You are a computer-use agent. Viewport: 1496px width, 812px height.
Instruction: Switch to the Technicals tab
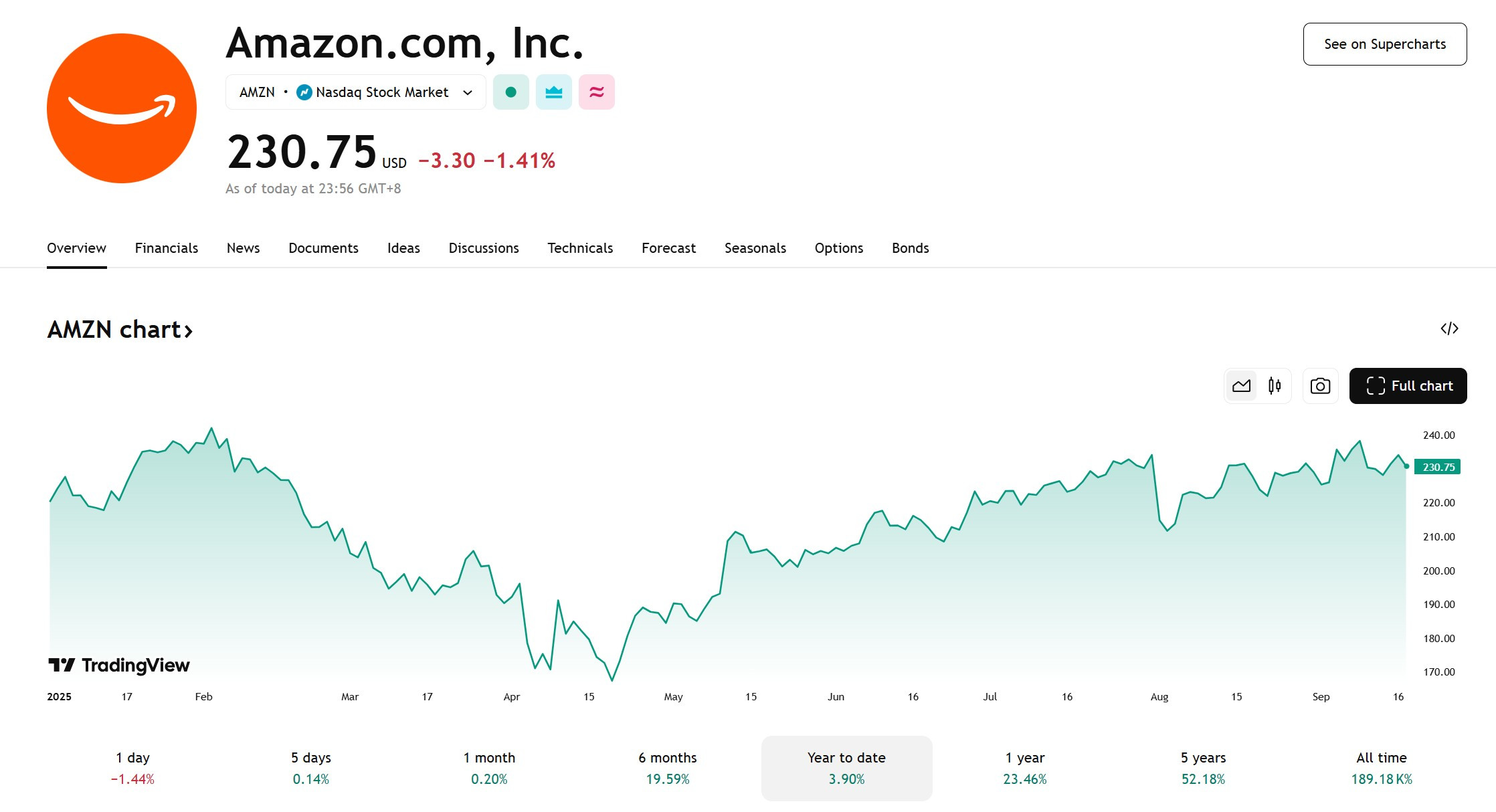580,248
